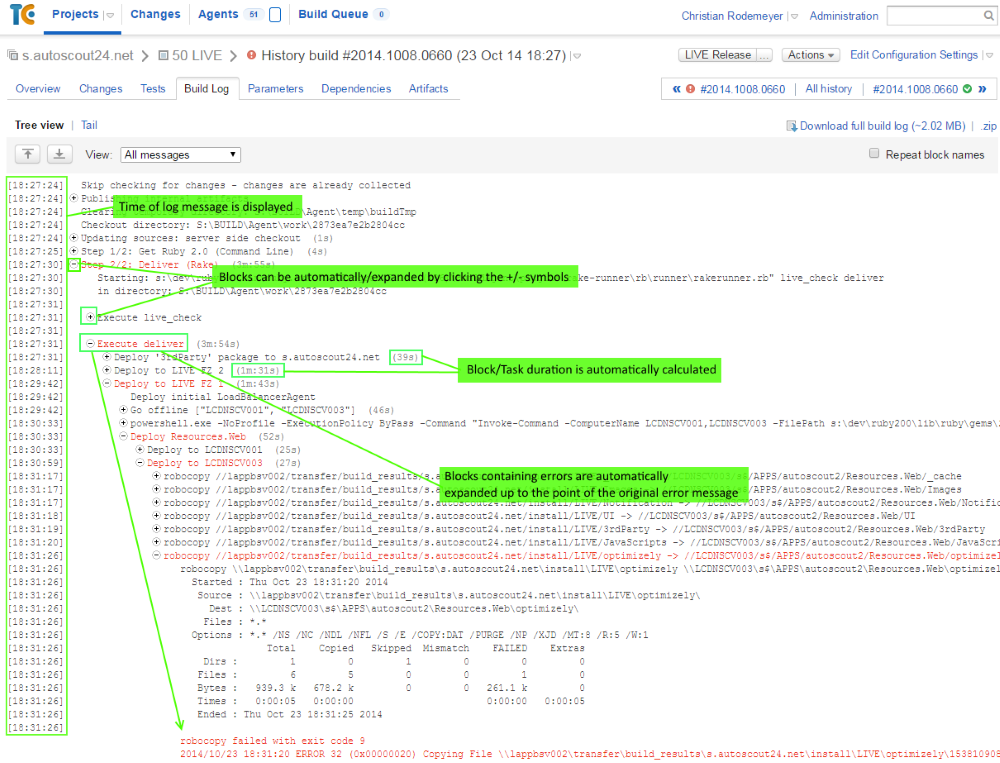Expand the Deploy to LIVE FZ 2 block
This screenshot has height=763, width=1000.
107,369
